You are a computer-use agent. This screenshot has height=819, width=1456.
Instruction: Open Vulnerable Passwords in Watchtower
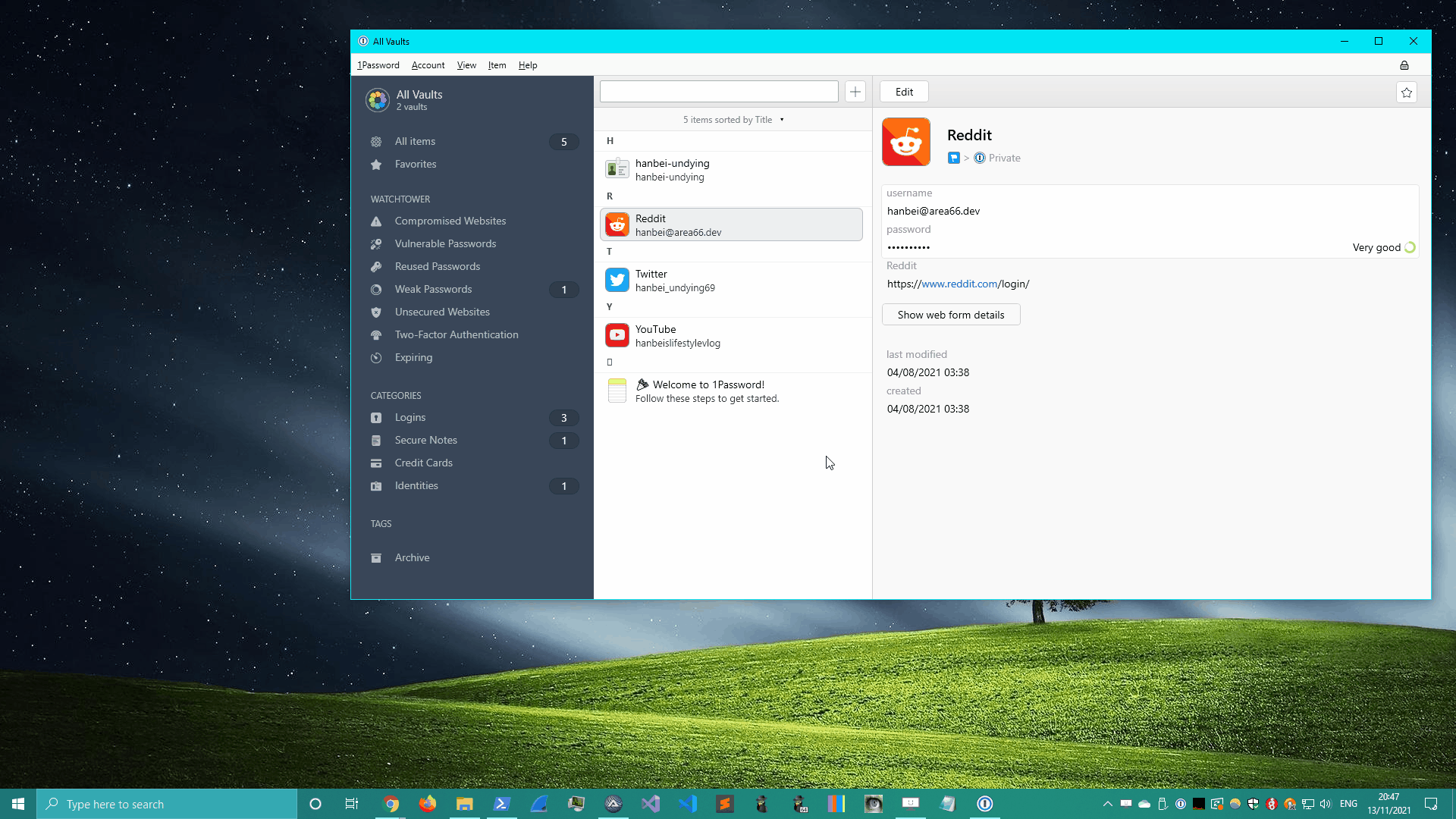[472, 244]
